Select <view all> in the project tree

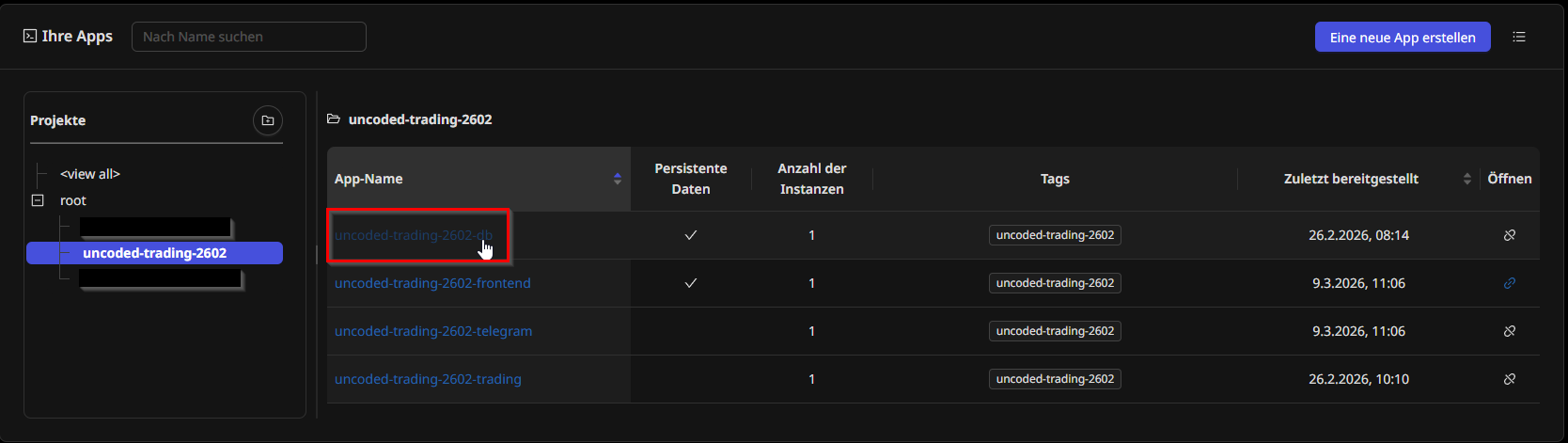[90, 174]
